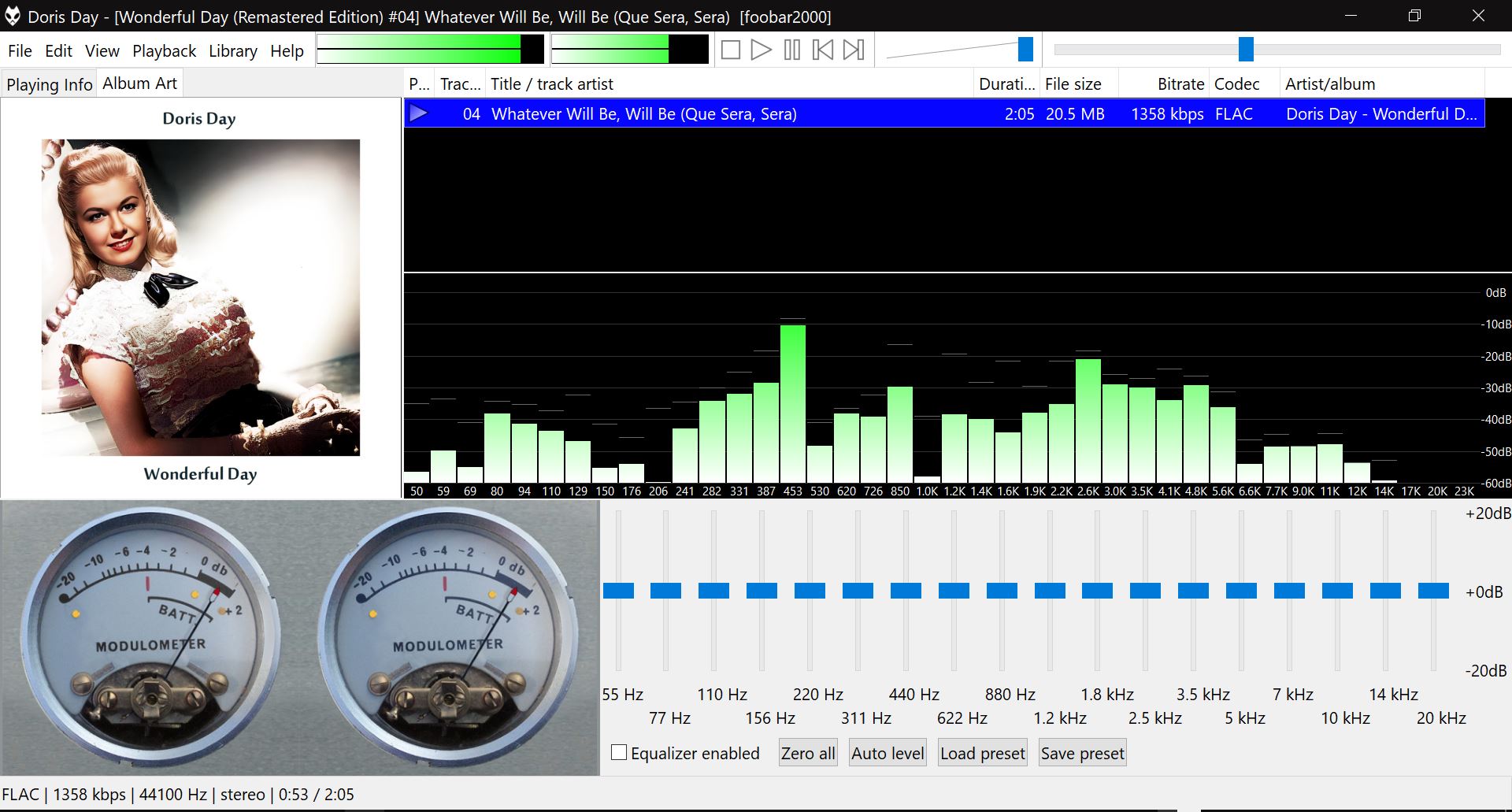
Task: Click Save preset button
Action: click(x=1083, y=753)
